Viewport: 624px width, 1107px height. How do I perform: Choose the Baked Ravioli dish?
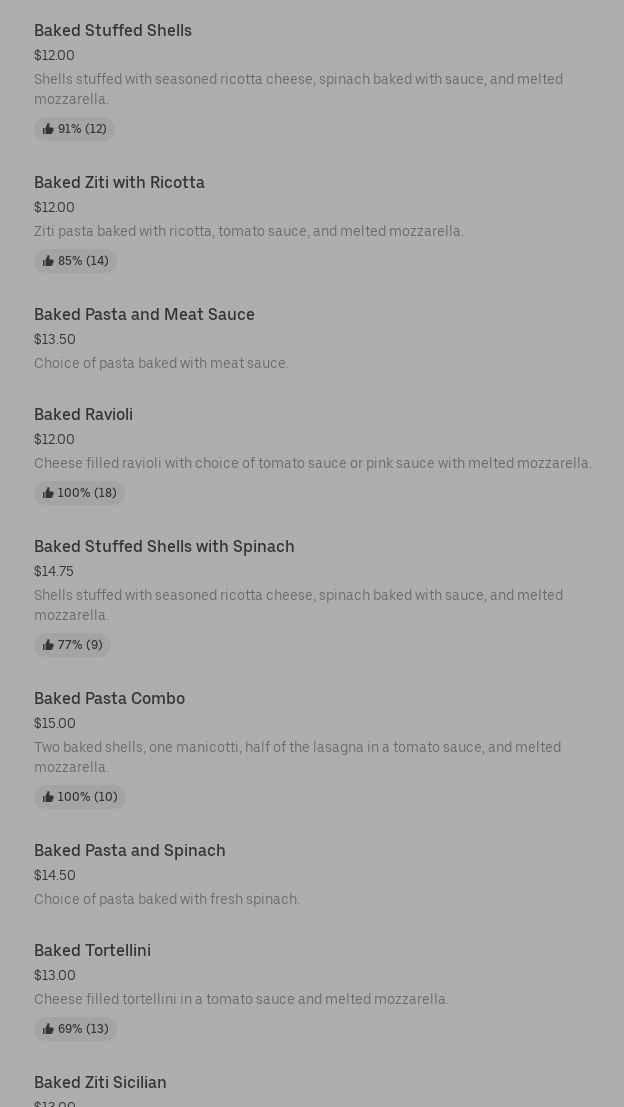(83, 415)
